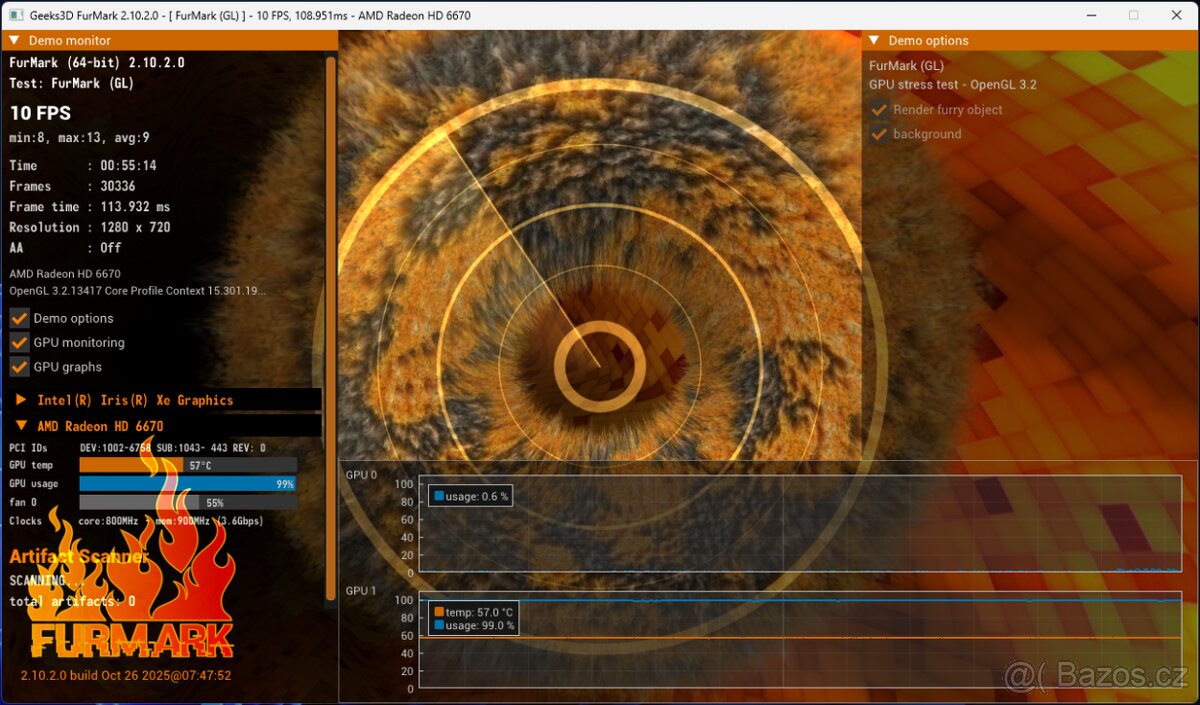
Task: Click the min:8, max:13, avg:9 text
Action: 79,138
